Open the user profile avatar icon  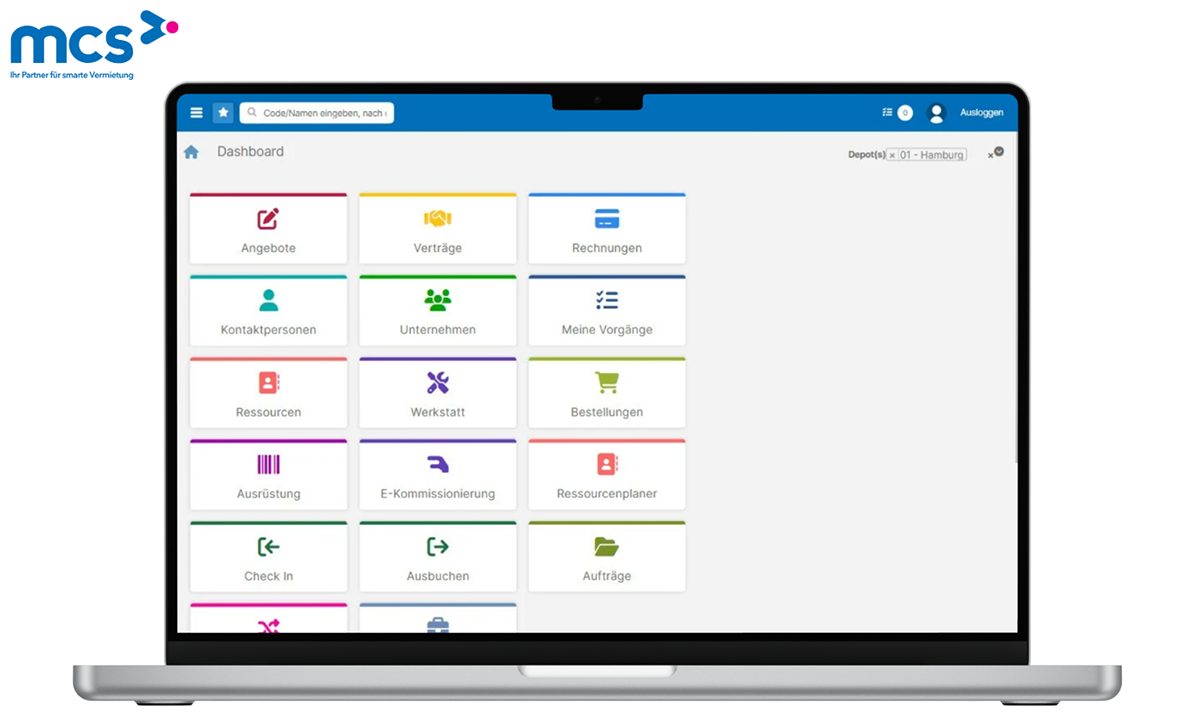coord(936,113)
